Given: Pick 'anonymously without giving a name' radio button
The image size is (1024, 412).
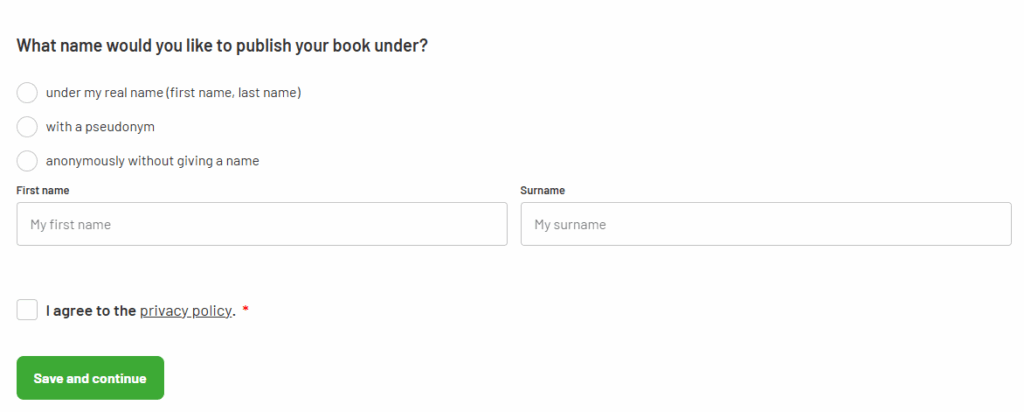Looking at the screenshot, I should pos(27,161).
